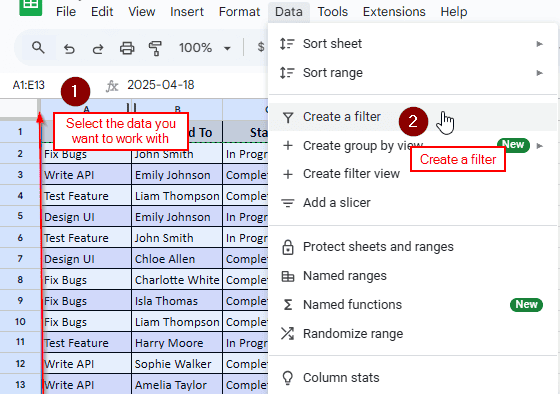This screenshot has width=560, height=394.
Task: Open Protect sheets and ranges
Action: point(412,247)
